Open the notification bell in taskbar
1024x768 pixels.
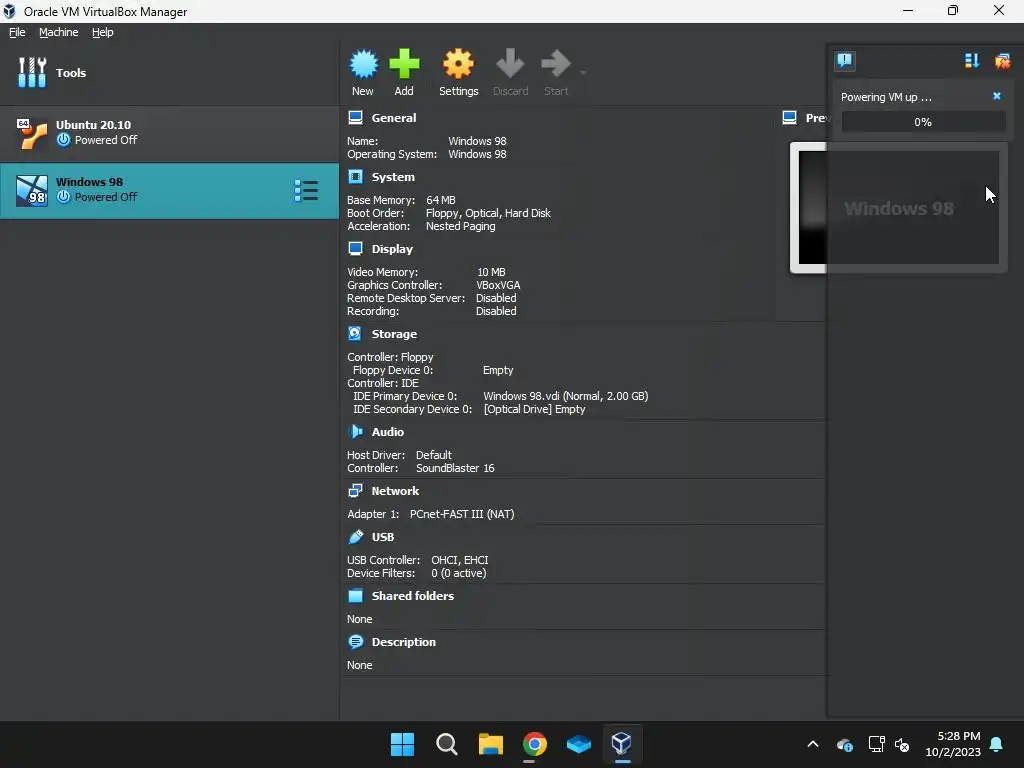(x=997, y=744)
